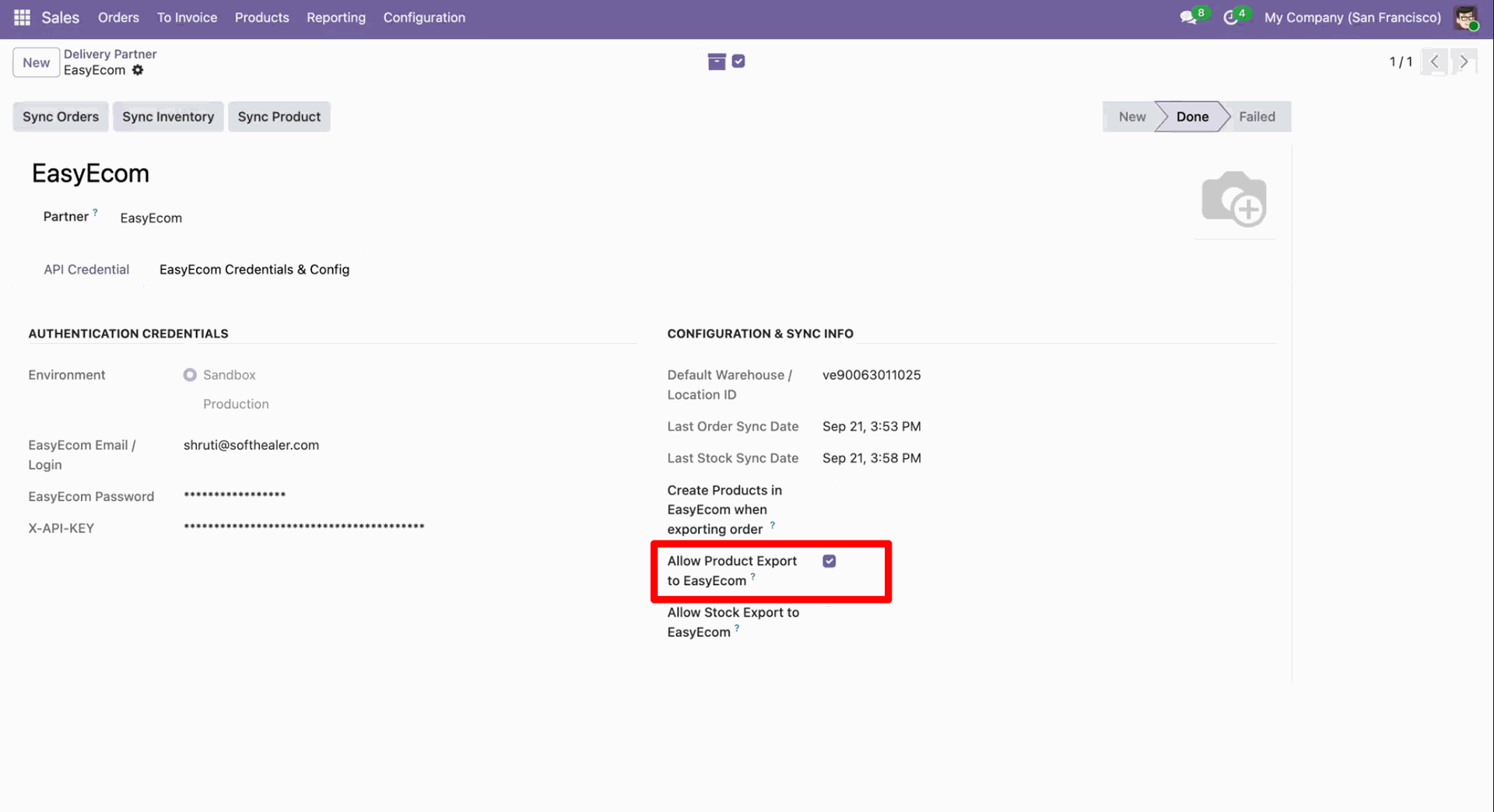Create a New delivery partner record
The height and width of the screenshot is (812, 1494).
pyautogui.click(x=36, y=62)
